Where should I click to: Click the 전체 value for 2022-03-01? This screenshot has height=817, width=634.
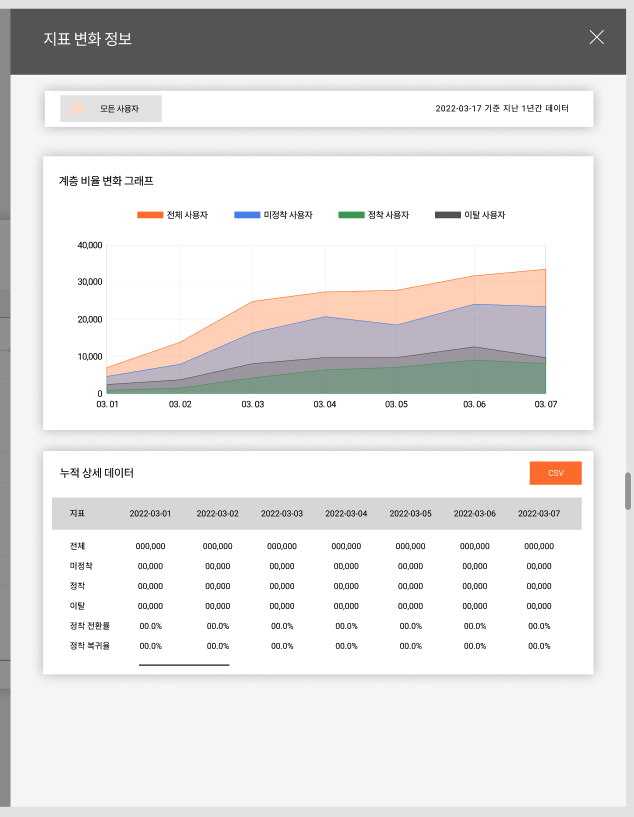click(150, 546)
